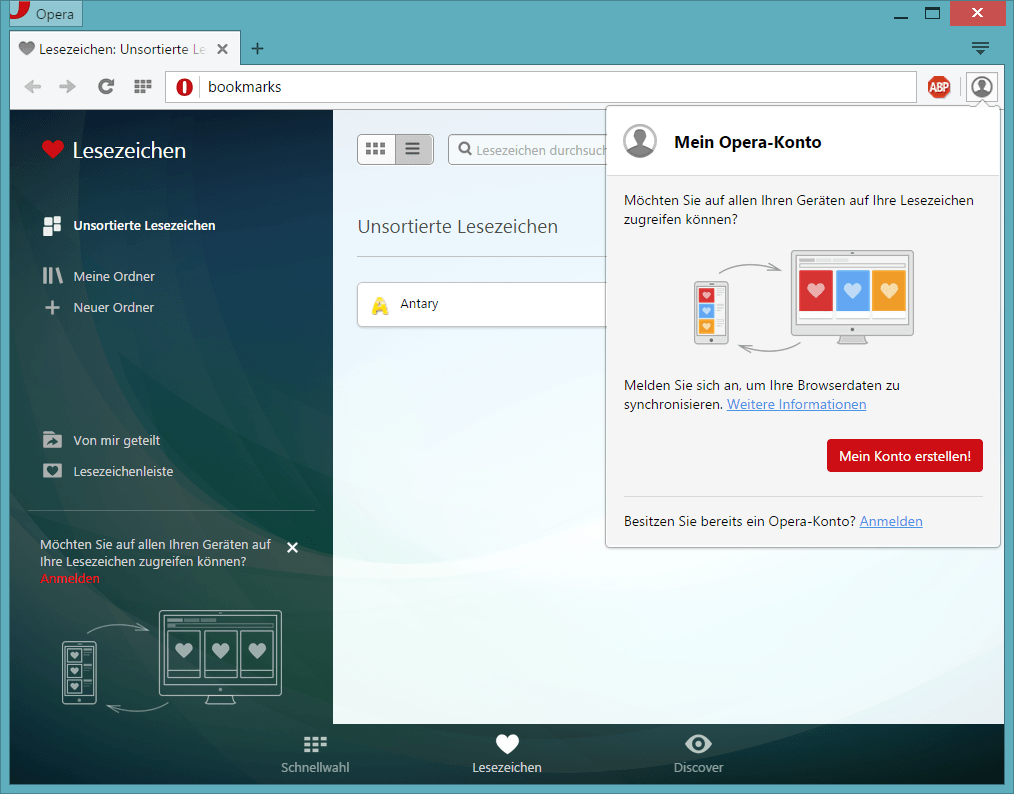1014x794 pixels.
Task: Focus the Lesezeichen durchsuchen search field
Action: [528, 149]
